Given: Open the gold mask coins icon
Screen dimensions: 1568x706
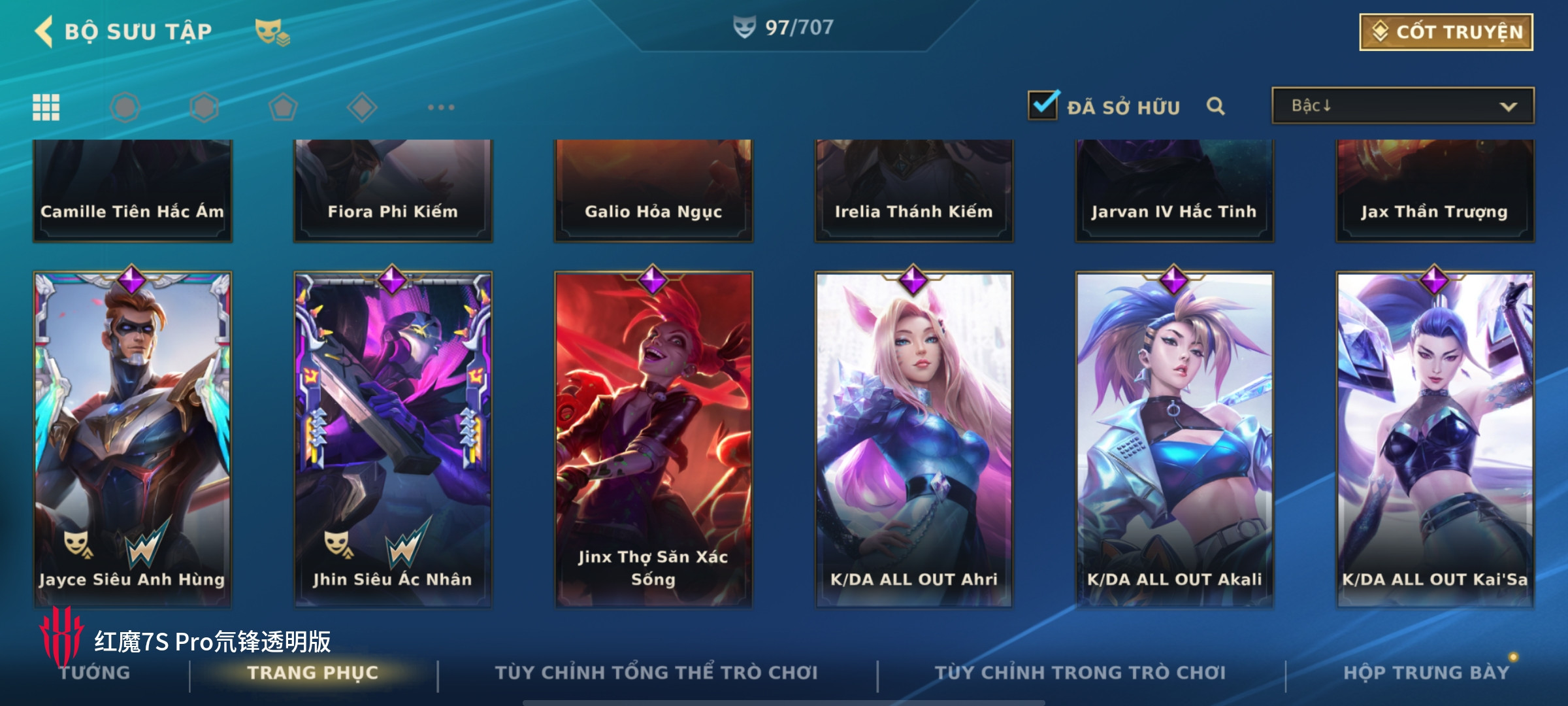Looking at the screenshot, I should coord(272,32).
